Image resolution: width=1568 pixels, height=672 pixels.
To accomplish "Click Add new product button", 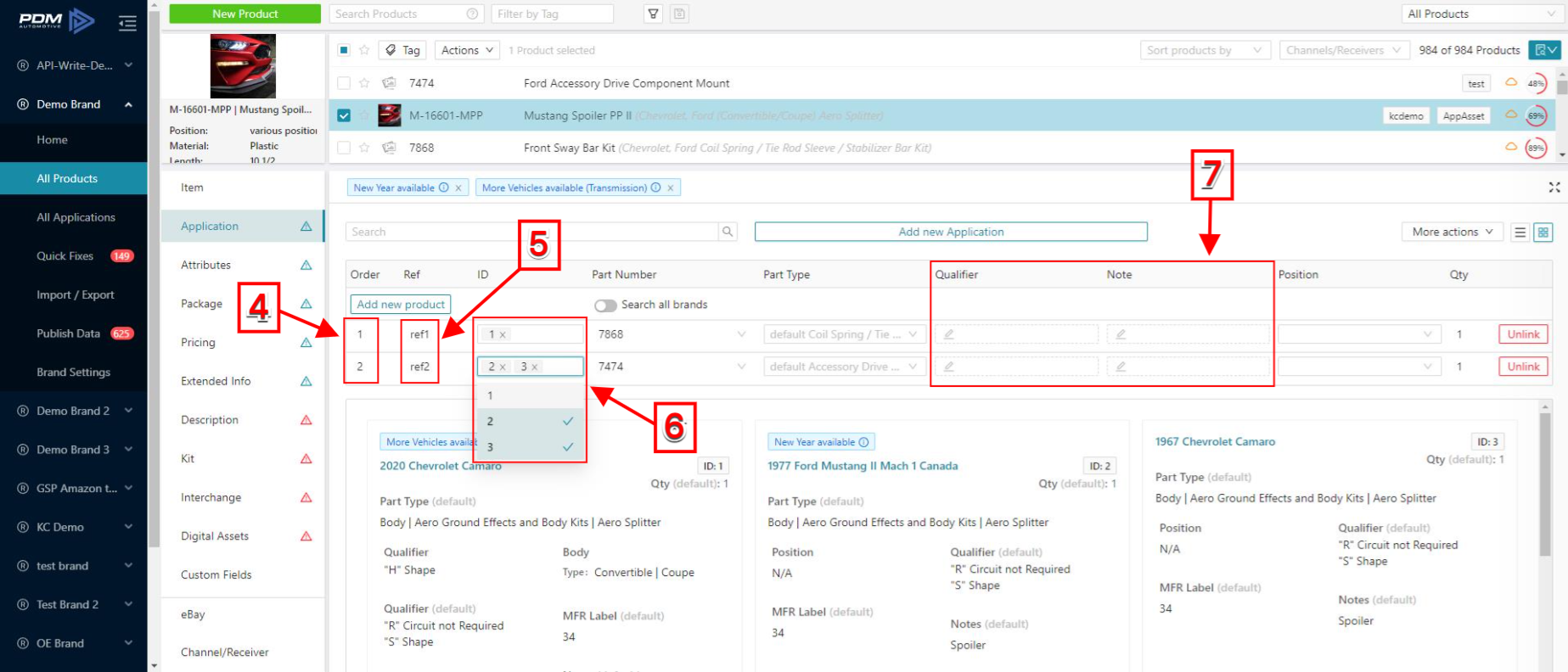I will click(401, 305).
